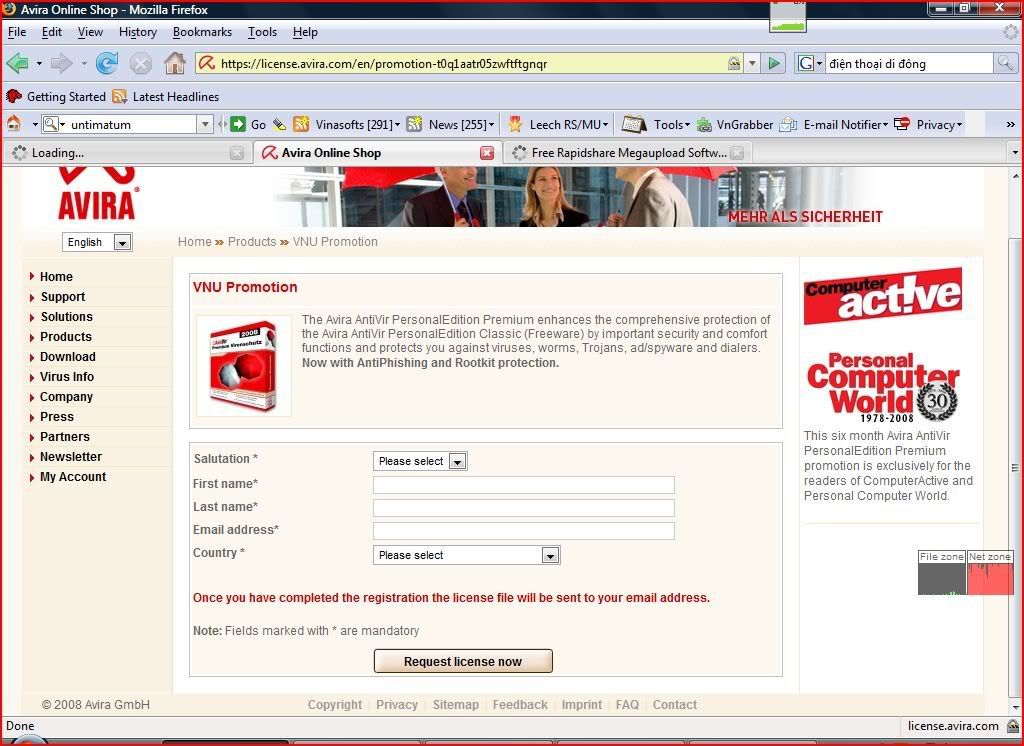Open the Home page icon in navigation toolbar

click(174, 63)
